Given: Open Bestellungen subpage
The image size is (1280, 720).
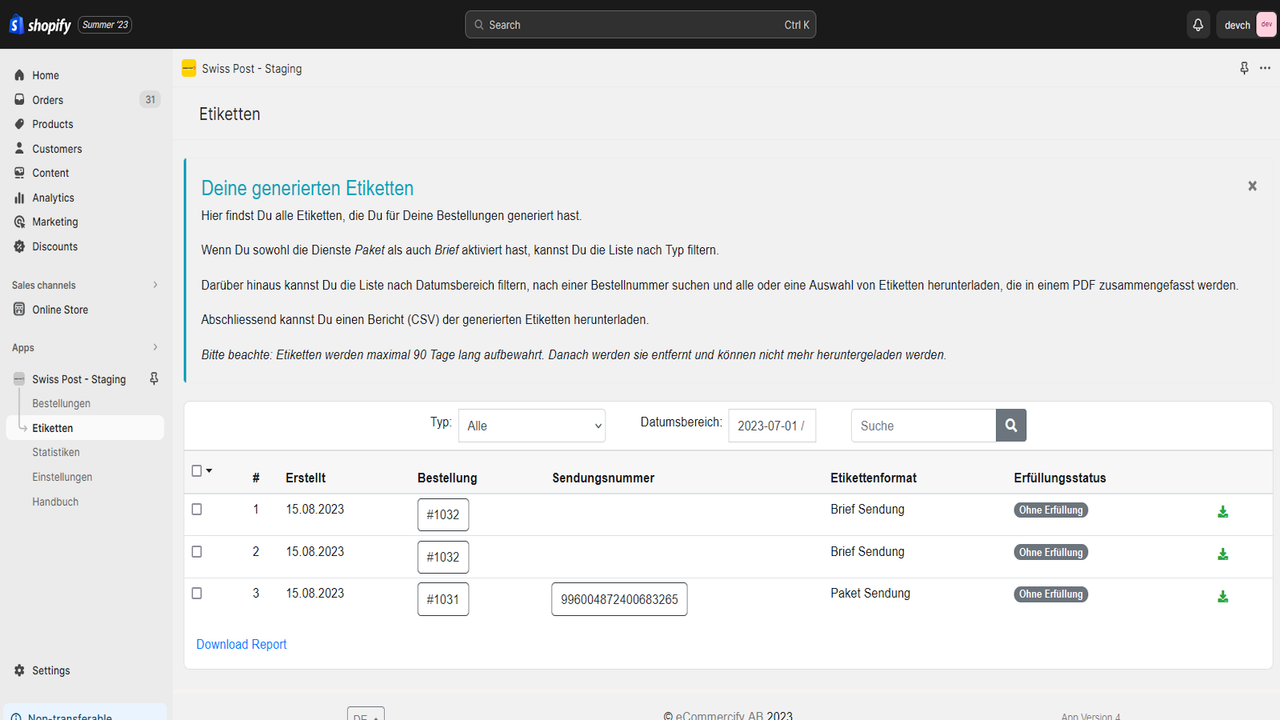Looking at the screenshot, I should [61, 404].
